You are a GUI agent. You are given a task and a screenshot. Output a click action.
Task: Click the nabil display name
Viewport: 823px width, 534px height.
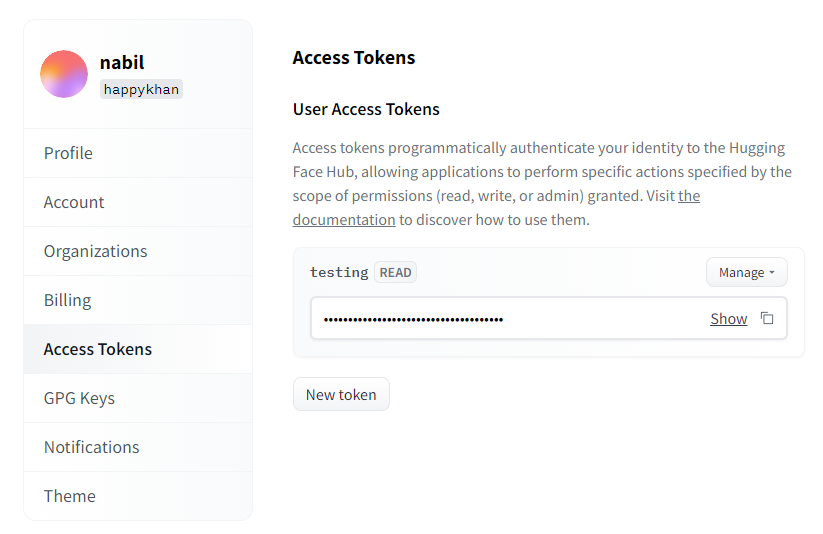coord(122,62)
